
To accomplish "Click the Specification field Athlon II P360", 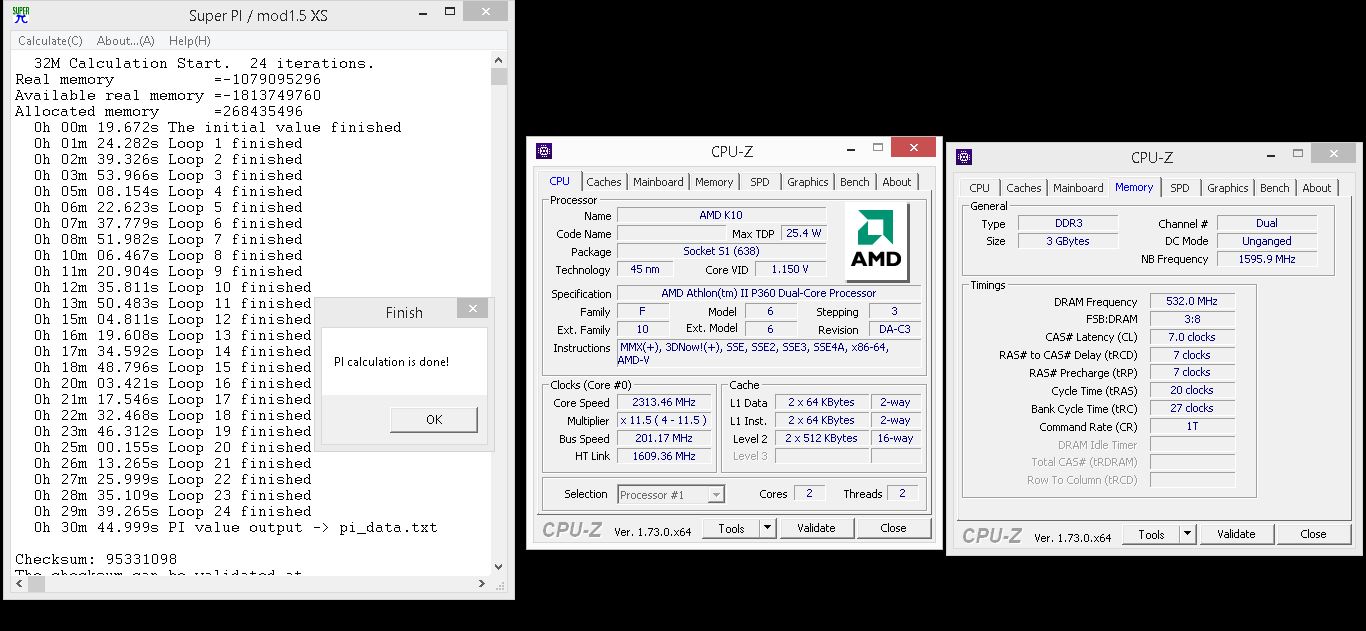I will point(768,293).
